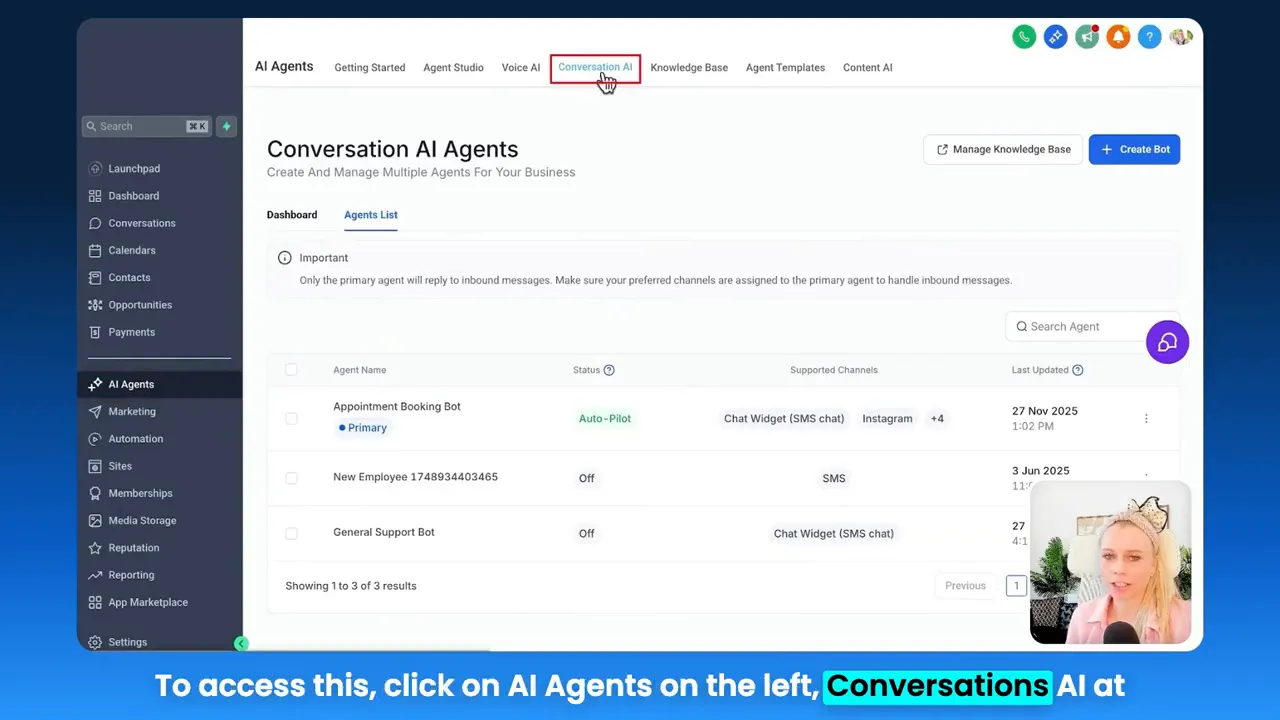The image size is (1280, 720).
Task: Switch to the Agent Studio tab
Action: [453, 68]
